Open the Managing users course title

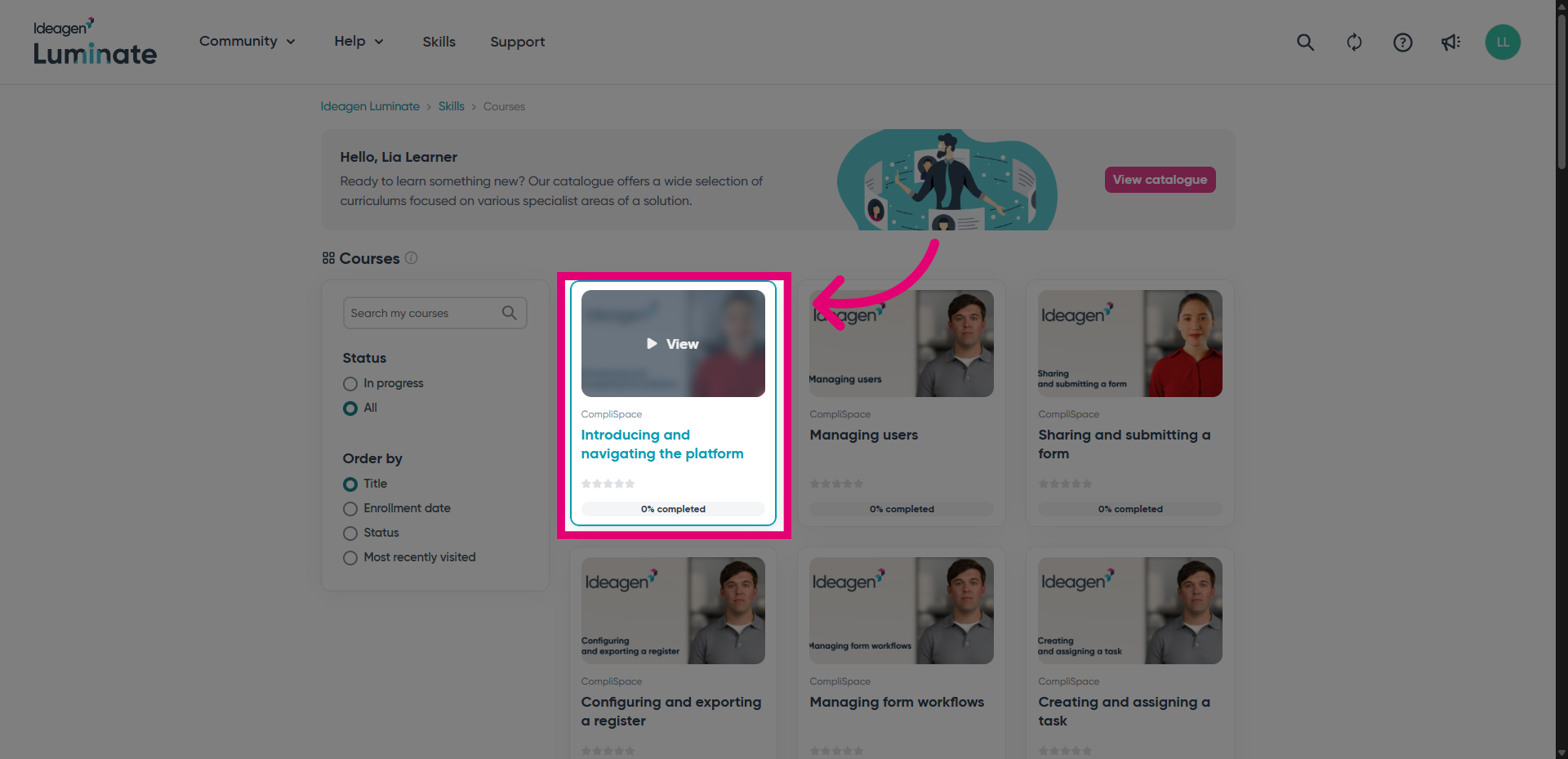point(864,435)
